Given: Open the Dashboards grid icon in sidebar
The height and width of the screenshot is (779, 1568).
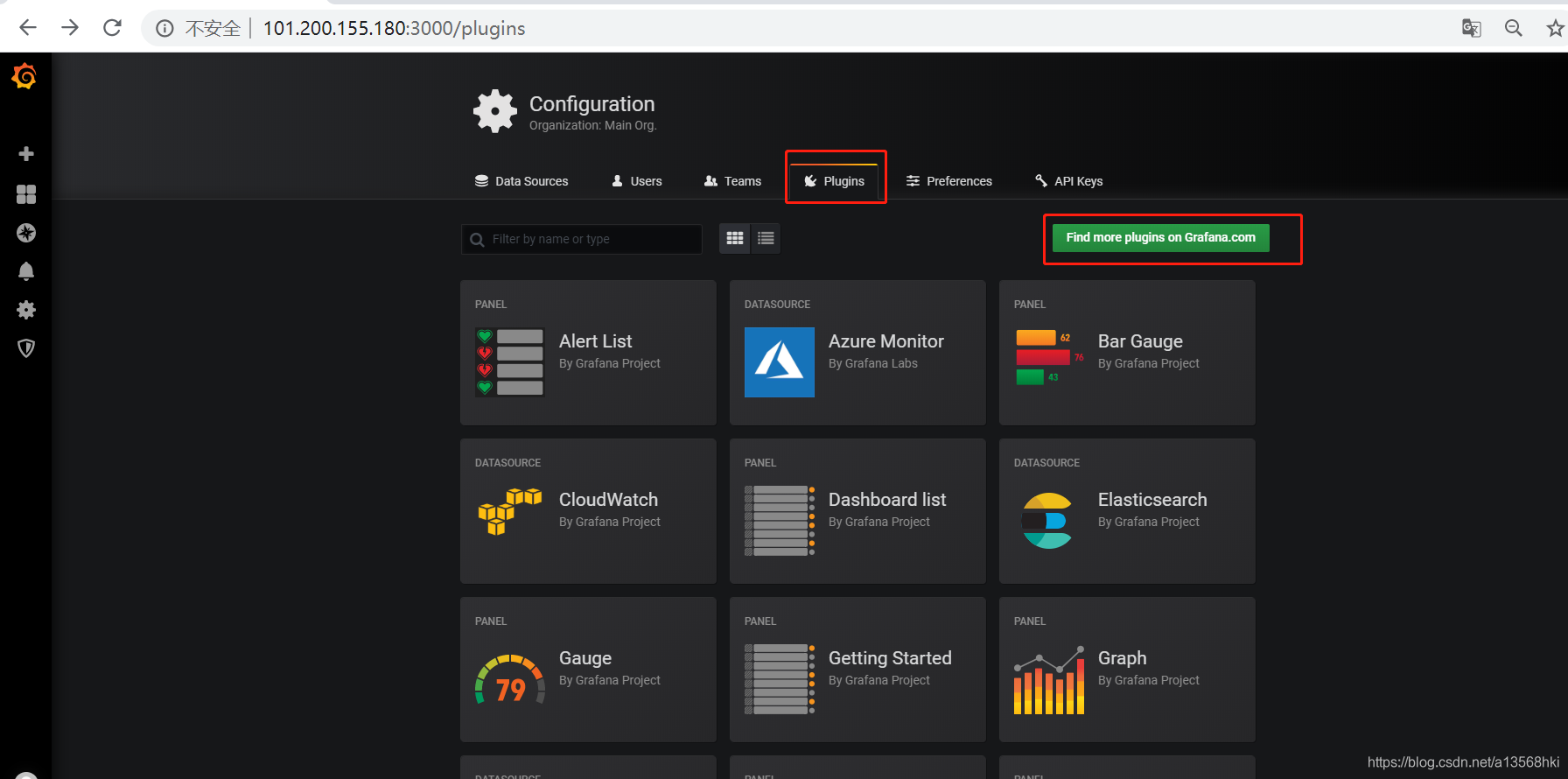Looking at the screenshot, I should [26, 193].
